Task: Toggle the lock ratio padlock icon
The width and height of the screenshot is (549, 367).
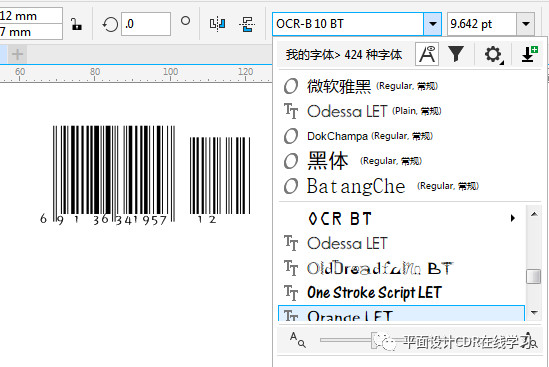Action: [76, 24]
